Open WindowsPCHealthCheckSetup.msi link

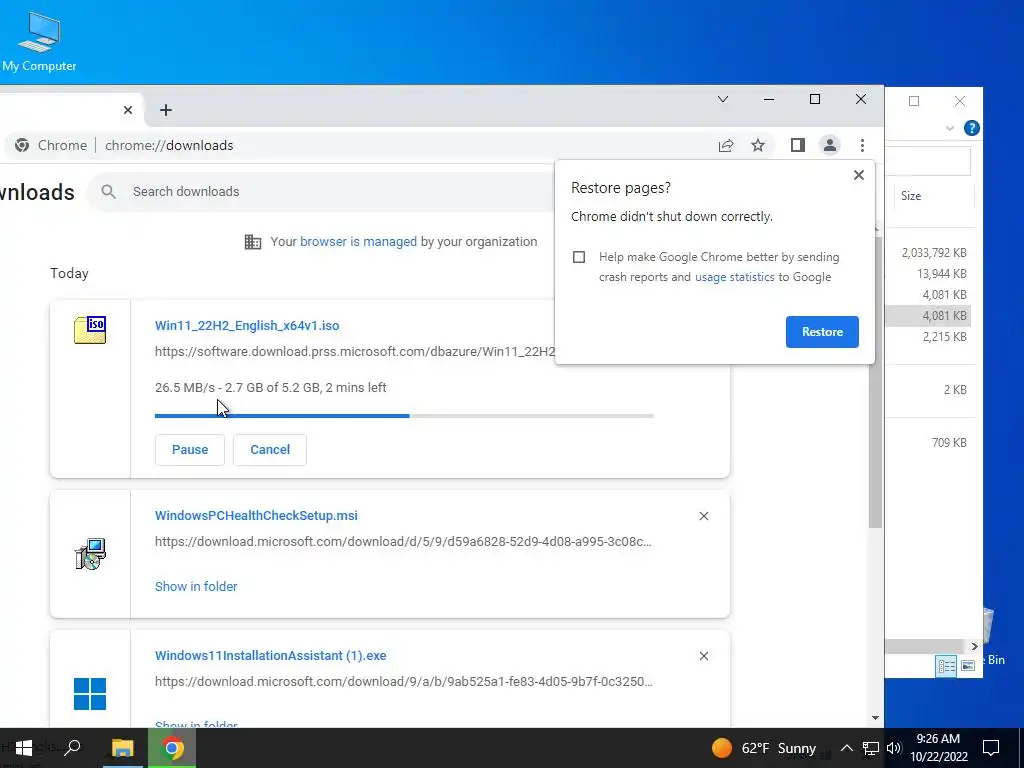[x=256, y=515]
